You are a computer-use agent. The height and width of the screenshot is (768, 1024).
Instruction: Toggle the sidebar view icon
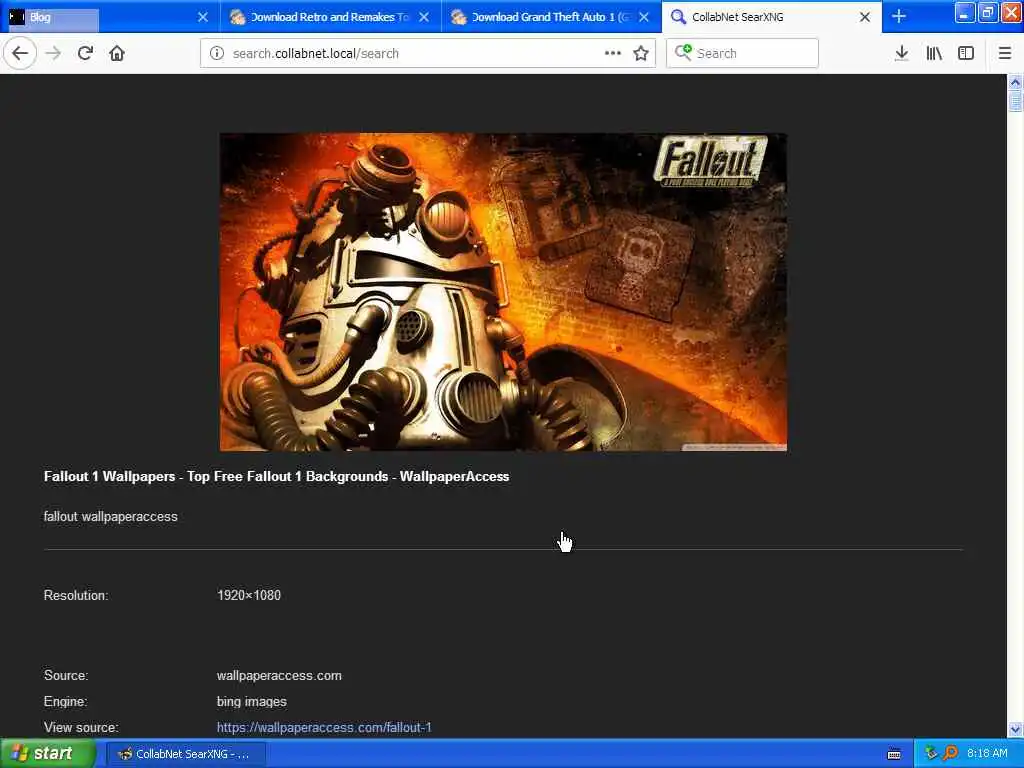(966, 54)
